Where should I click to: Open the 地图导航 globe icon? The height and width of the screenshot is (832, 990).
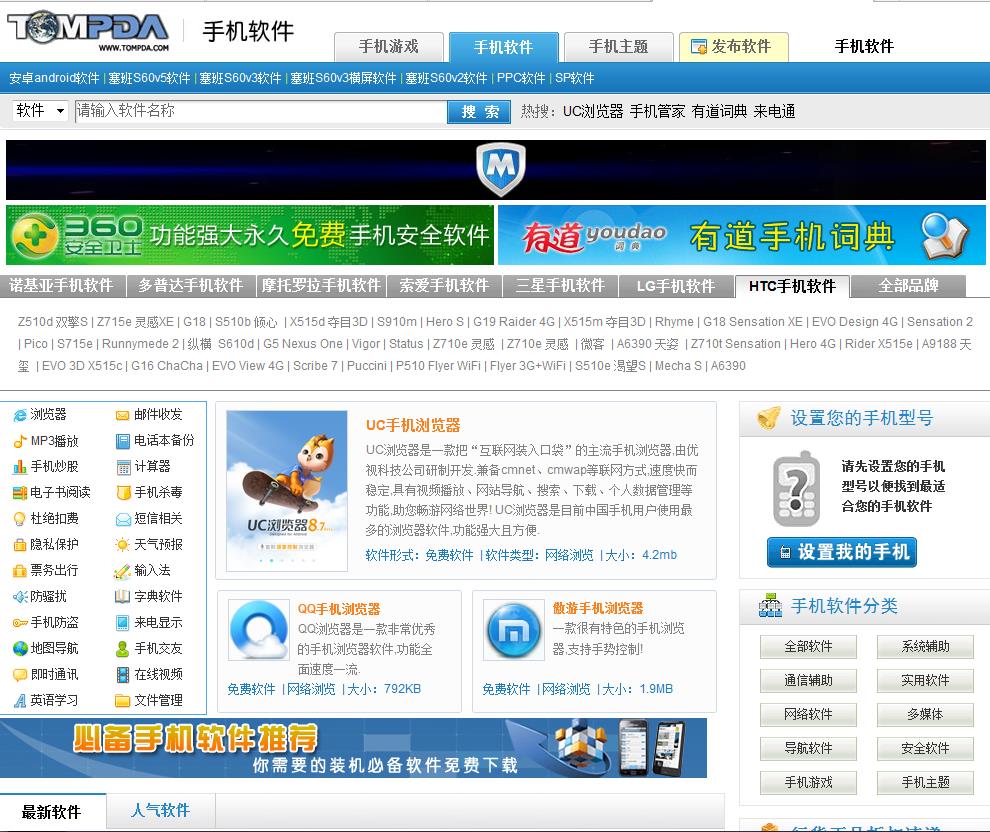20,648
